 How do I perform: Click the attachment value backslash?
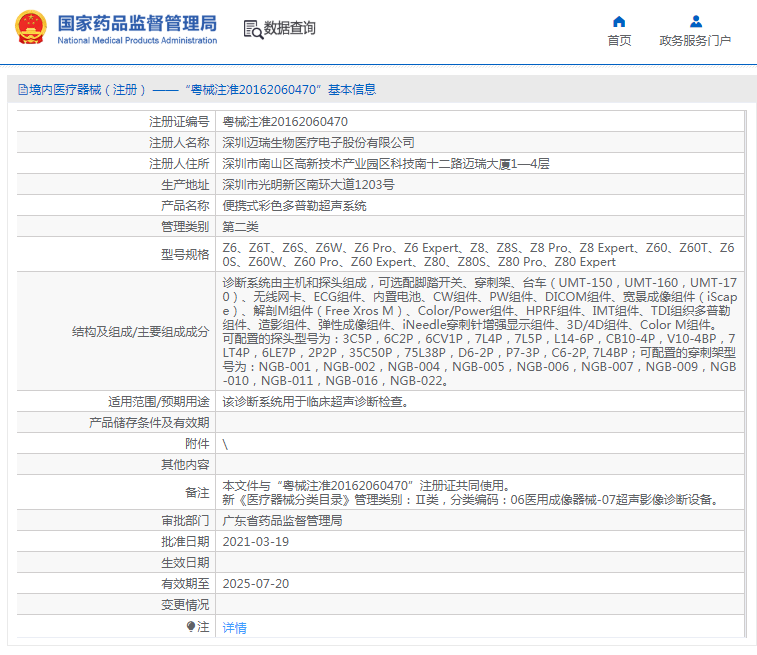pyautogui.click(x=225, y=444)
